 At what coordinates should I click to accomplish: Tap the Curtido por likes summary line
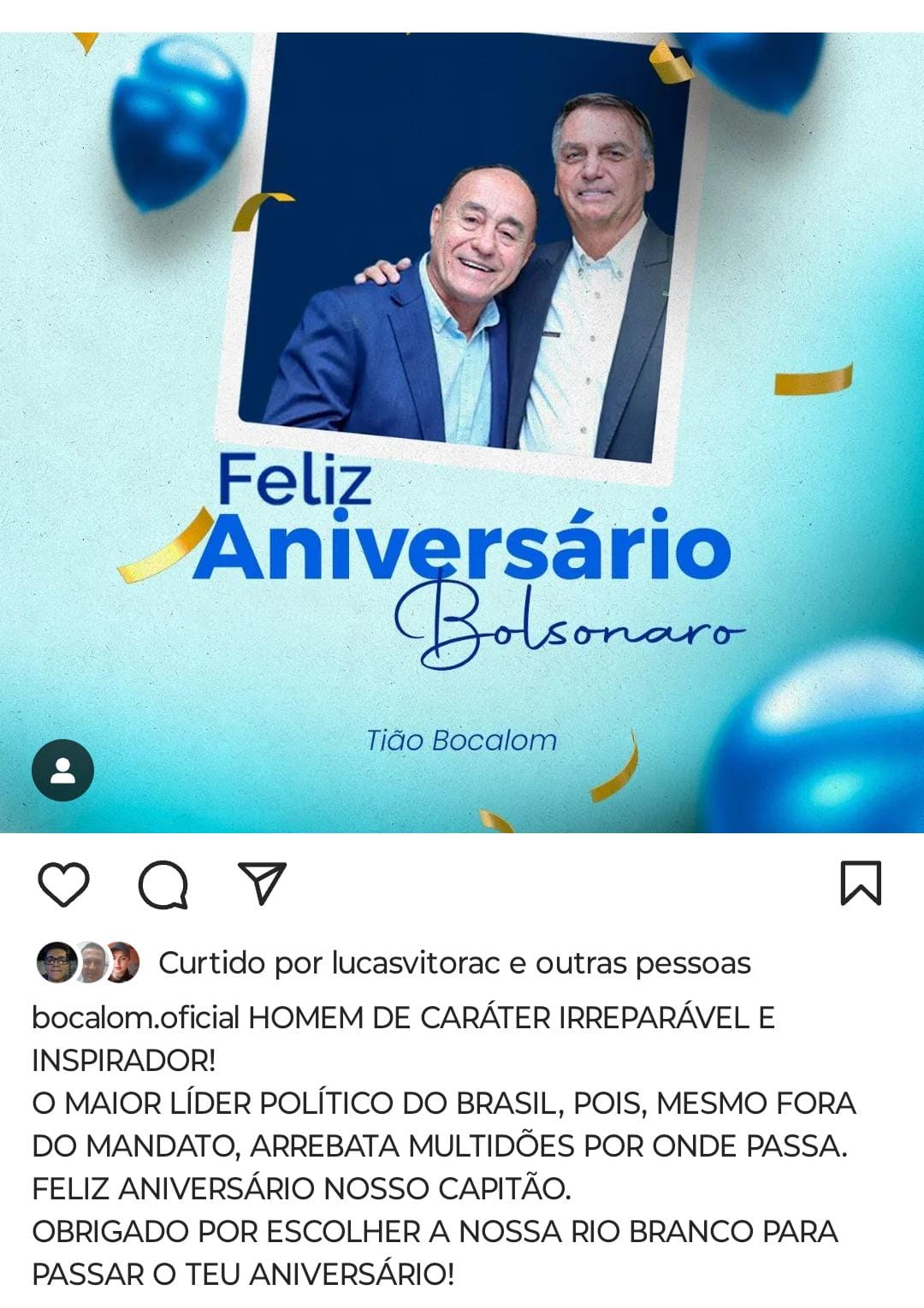(x=394, y=963)
